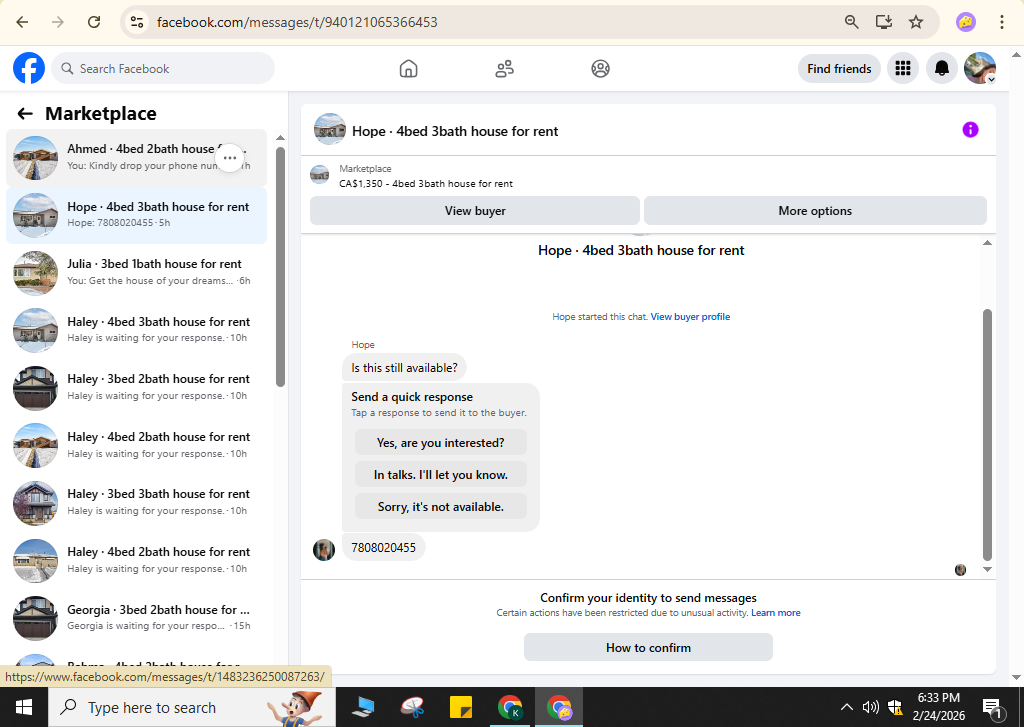1024x727 pixels.
Task: Go back with the Marketplace back arrow
Action: (25, 114)
